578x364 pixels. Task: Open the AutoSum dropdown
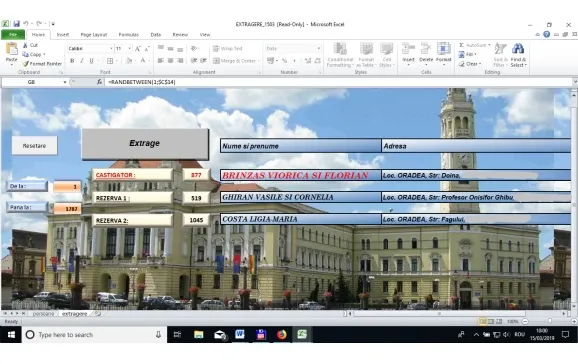[x=489, y=45]
